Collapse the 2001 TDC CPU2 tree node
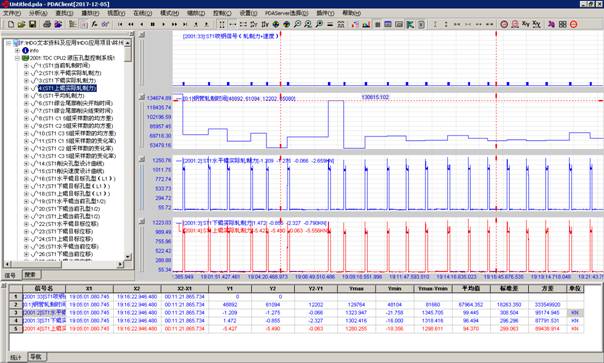Image resolution: width=604 pixels, height=363 pixels. [x=17, y=58]
